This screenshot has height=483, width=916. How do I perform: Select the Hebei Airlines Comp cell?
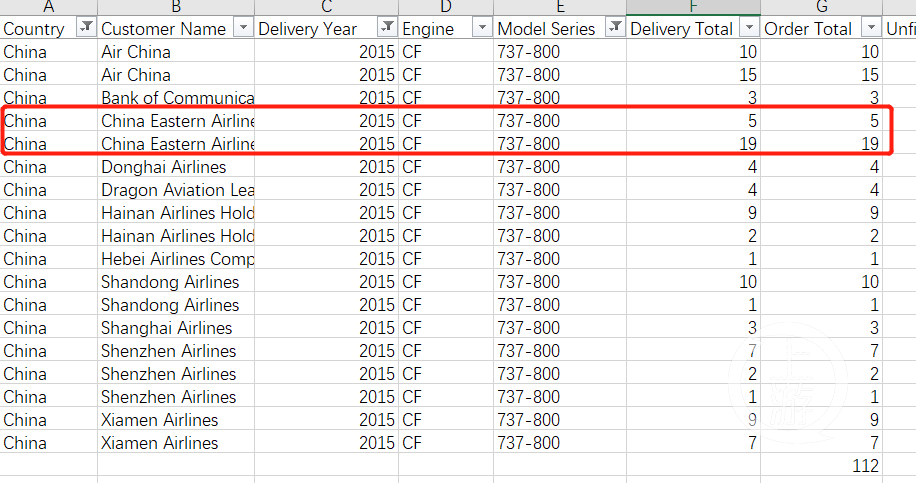pos(176,259)
